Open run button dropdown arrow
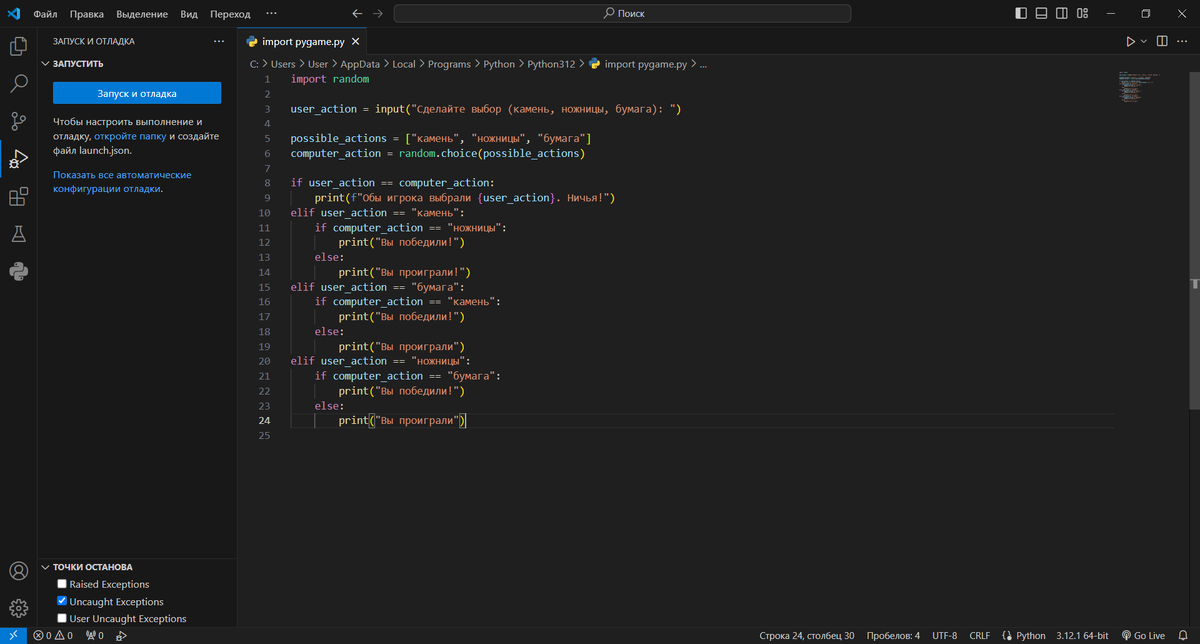1200x644 pixels. pos(1143,42)
